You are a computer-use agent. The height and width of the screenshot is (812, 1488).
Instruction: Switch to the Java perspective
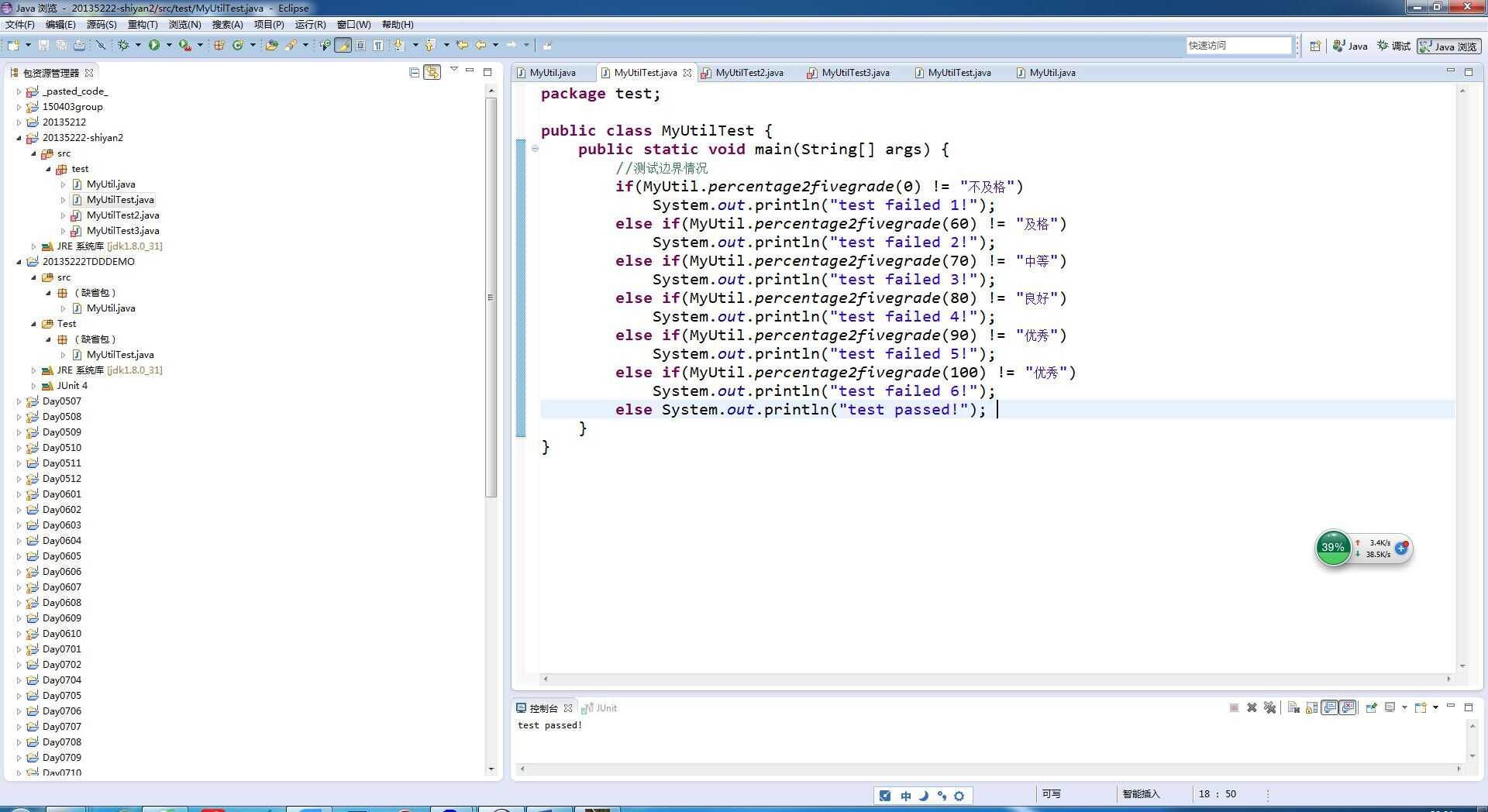click(1350, 46)
